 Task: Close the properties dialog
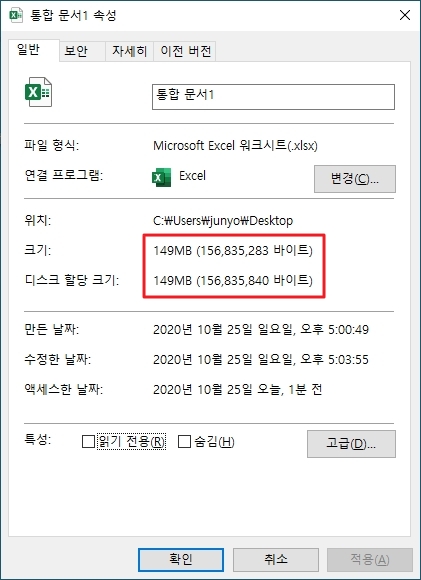(x=405, y=15)
